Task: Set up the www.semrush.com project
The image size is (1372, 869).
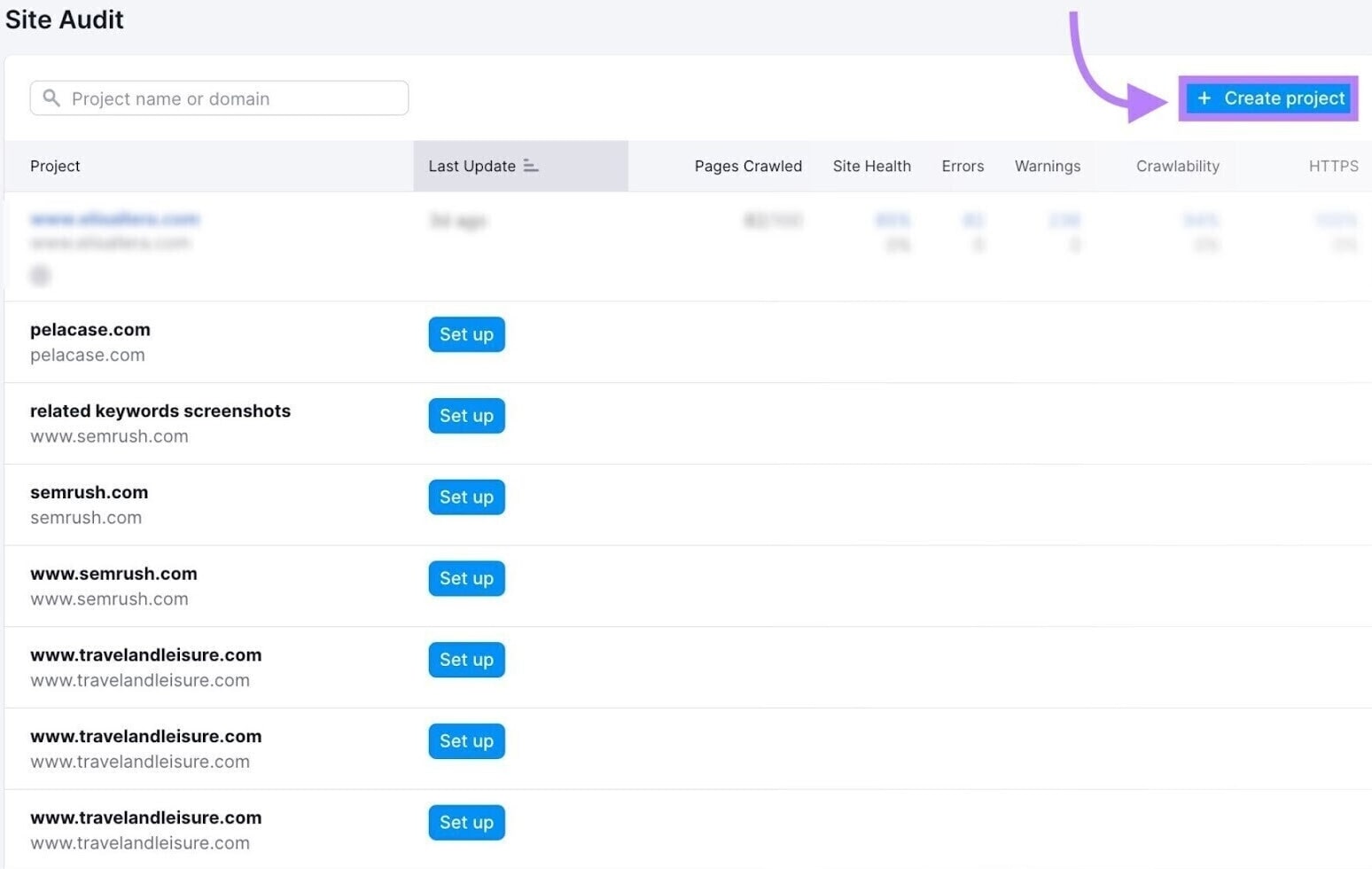Action: coord(466,578)
